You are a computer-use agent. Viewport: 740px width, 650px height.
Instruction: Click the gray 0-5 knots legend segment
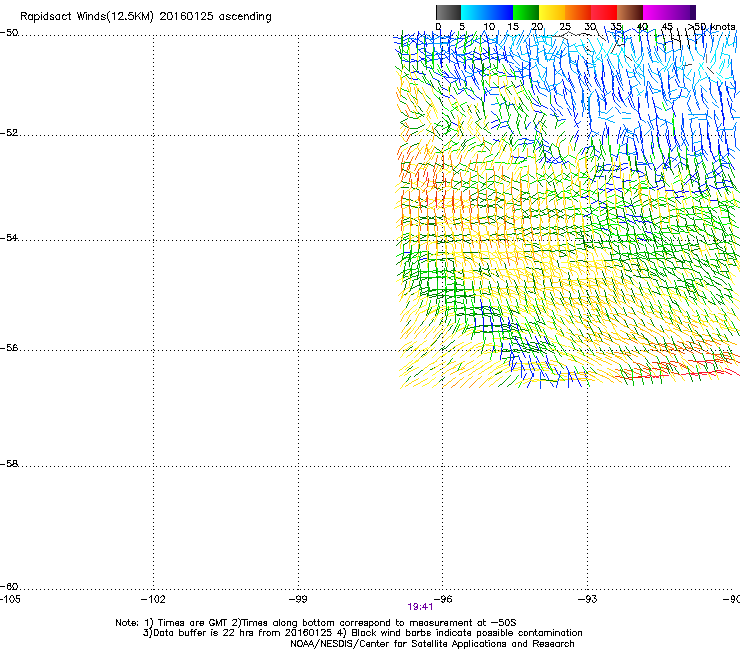point(448,12)
